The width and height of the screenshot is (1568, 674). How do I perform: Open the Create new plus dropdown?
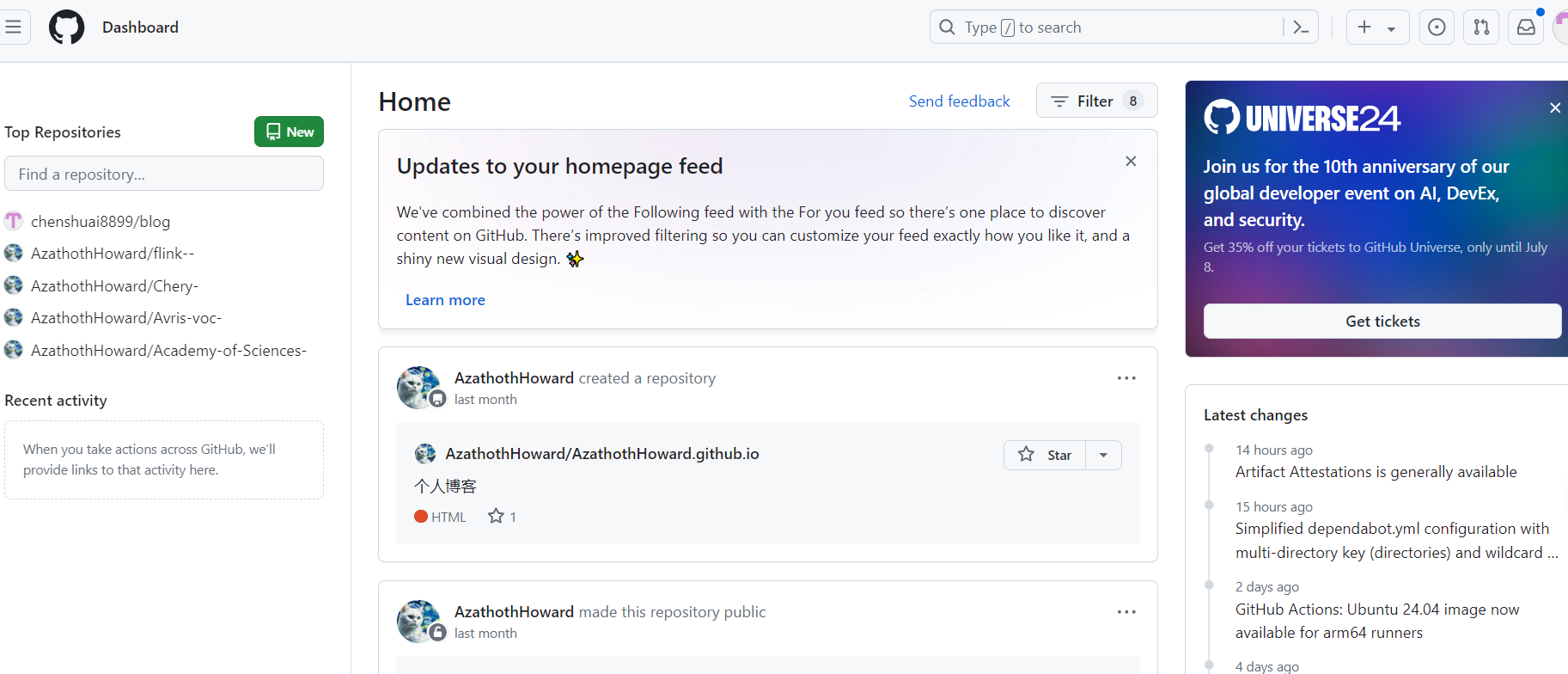[x=1376, y=28]
